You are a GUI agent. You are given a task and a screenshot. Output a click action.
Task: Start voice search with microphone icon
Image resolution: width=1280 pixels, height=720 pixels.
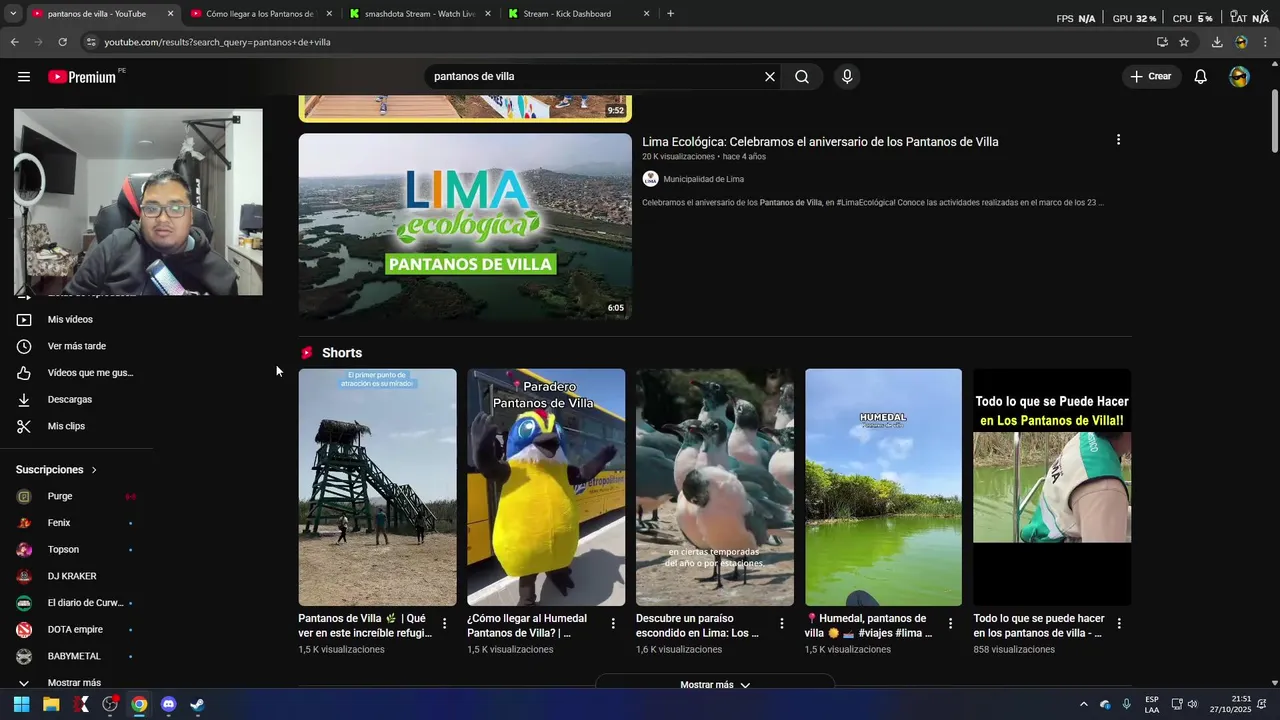pos(847,77)
